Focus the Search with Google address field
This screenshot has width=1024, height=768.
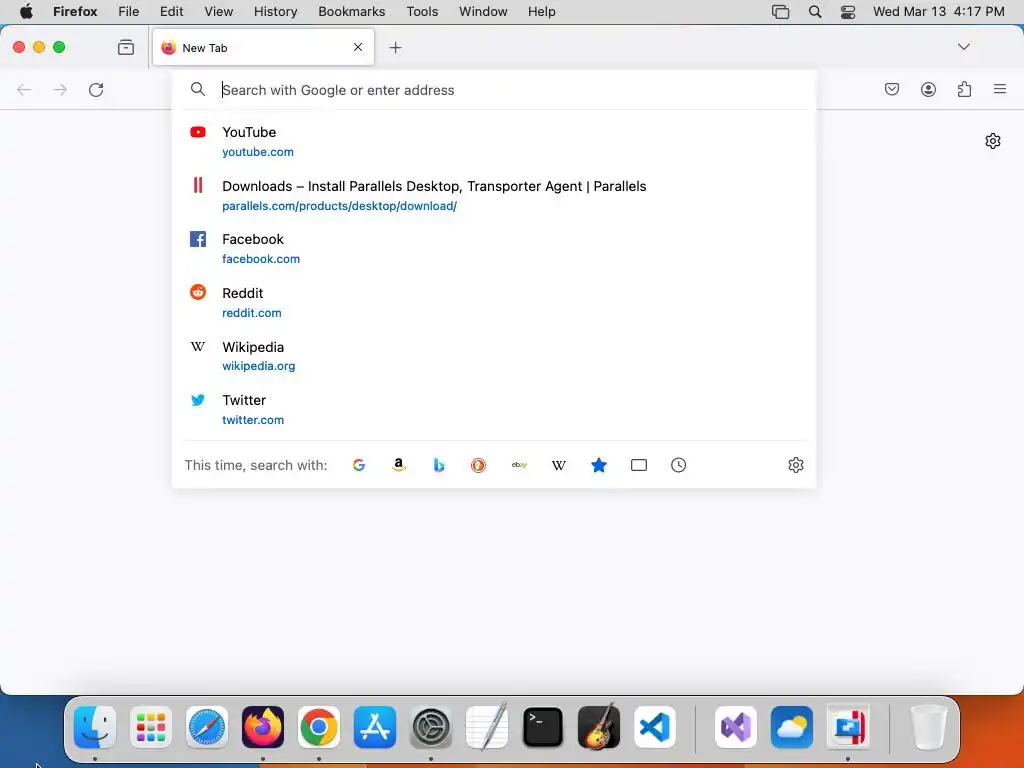494,90
